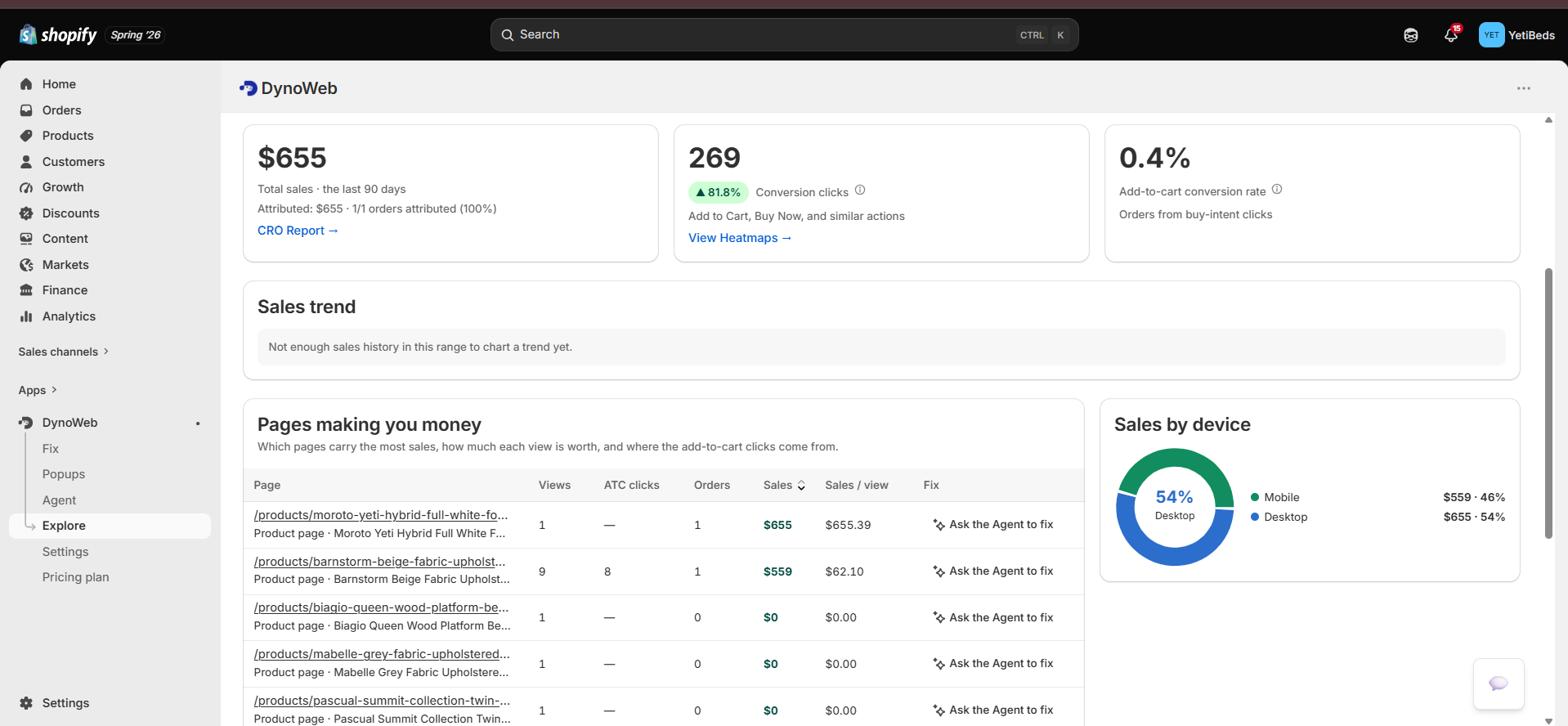1568x726 pixels.
Task: Click the search magnifier icon
Action: pyautogui.click(x=508, y=35)
